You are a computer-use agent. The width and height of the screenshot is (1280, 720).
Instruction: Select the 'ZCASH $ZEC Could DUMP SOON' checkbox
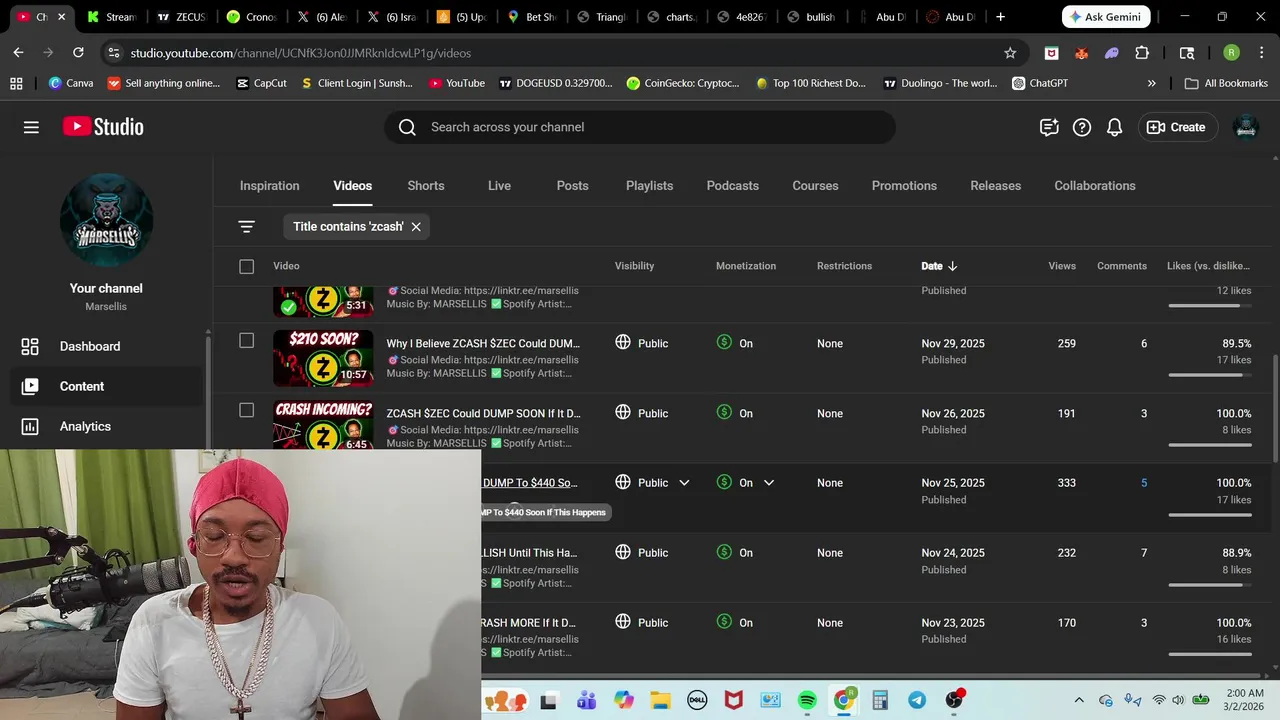(247, 410)
